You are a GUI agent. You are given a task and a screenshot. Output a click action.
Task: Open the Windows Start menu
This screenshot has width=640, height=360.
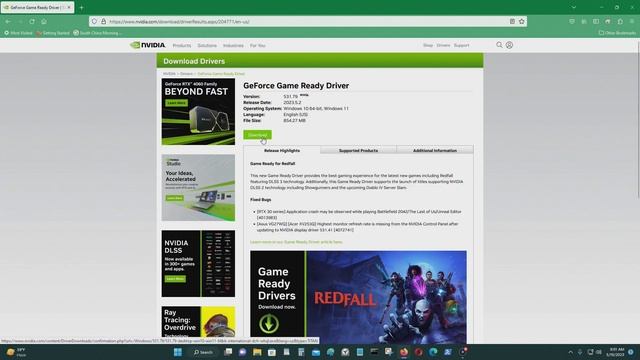pos(178,352)
